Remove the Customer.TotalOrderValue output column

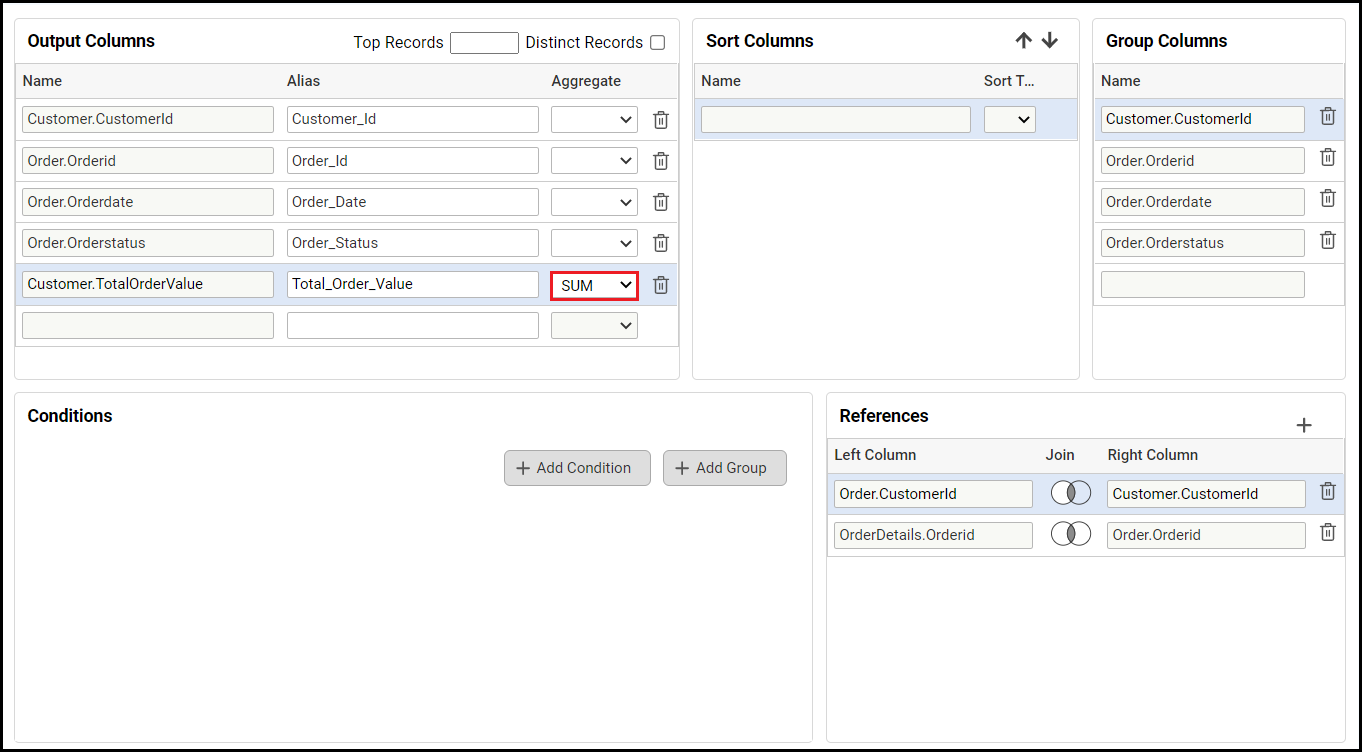pos(661,285)
